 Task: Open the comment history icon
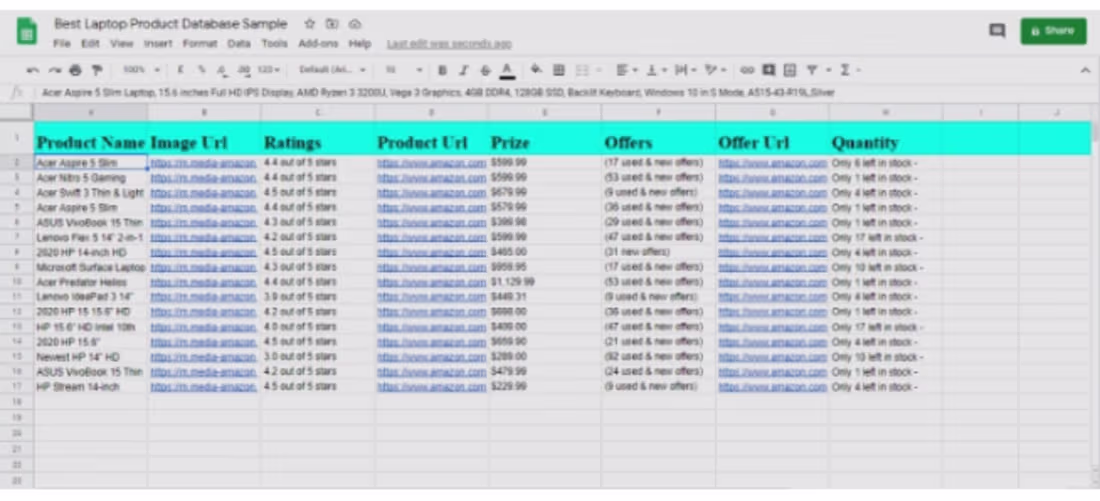pos(997,31)
